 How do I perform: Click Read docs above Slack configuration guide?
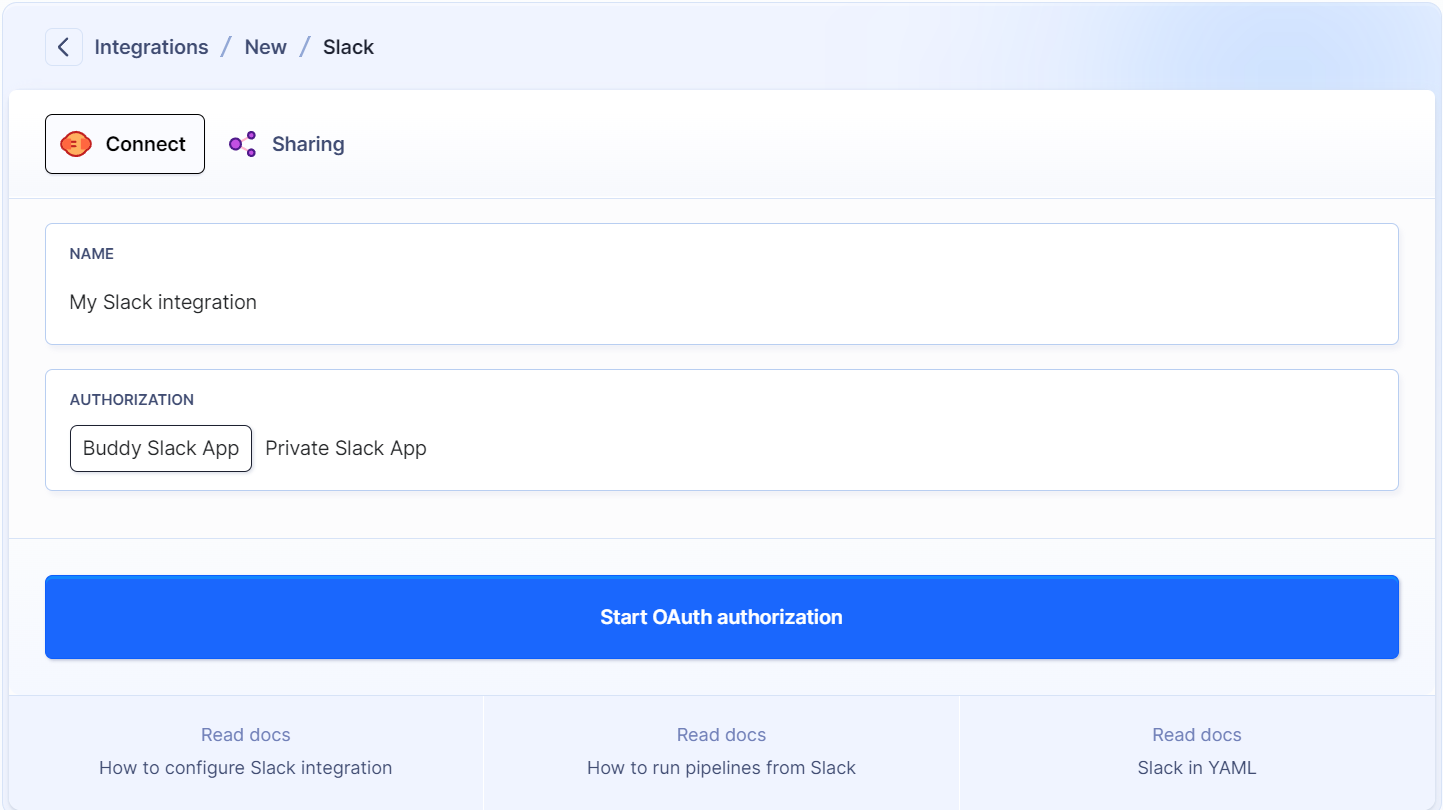tap(245, 735)
